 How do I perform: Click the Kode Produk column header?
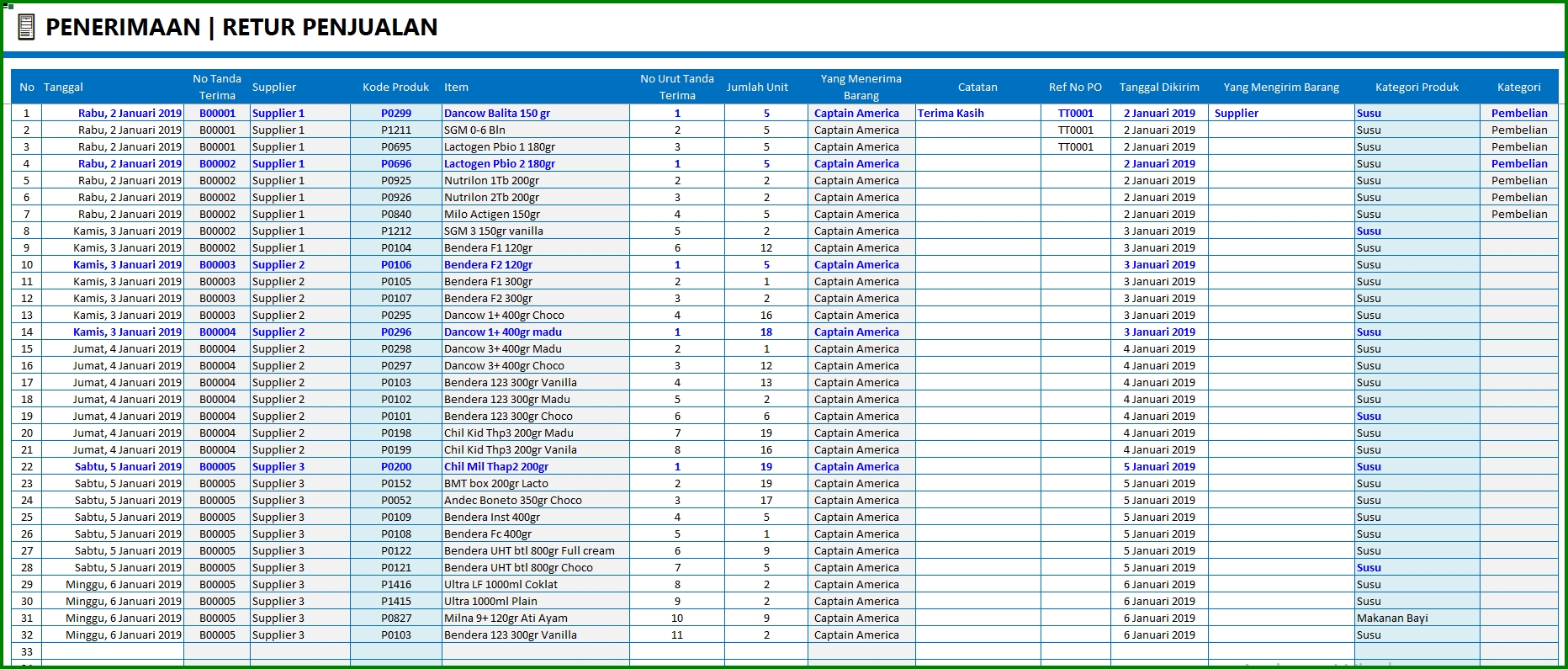pyautogui.click(x=395, y=87)
